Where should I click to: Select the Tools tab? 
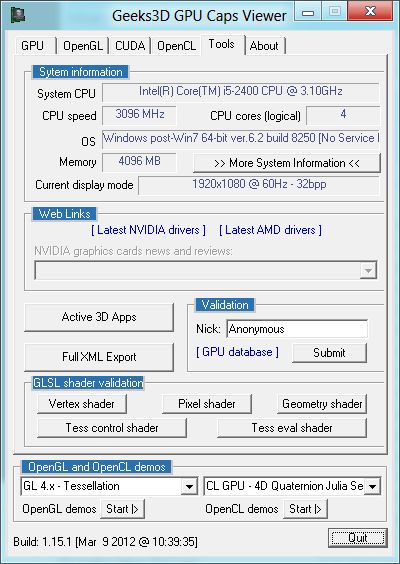pyautogui.click(x=223, y=45)
